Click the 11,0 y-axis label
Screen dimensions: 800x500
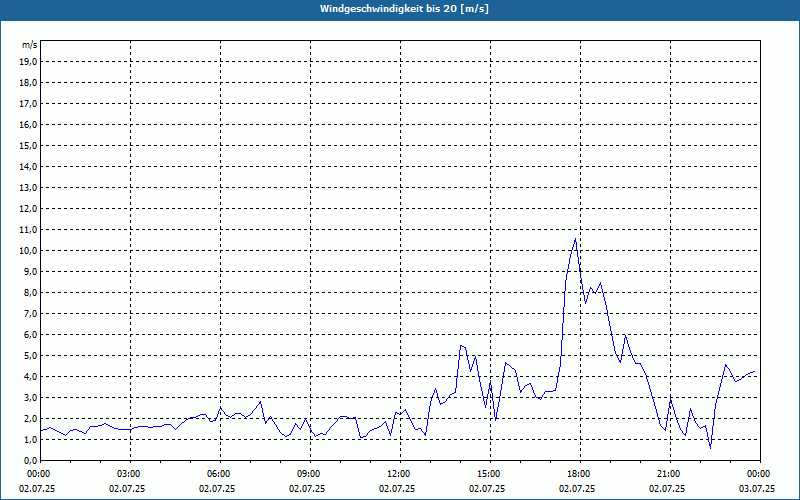tap(28, 230)
